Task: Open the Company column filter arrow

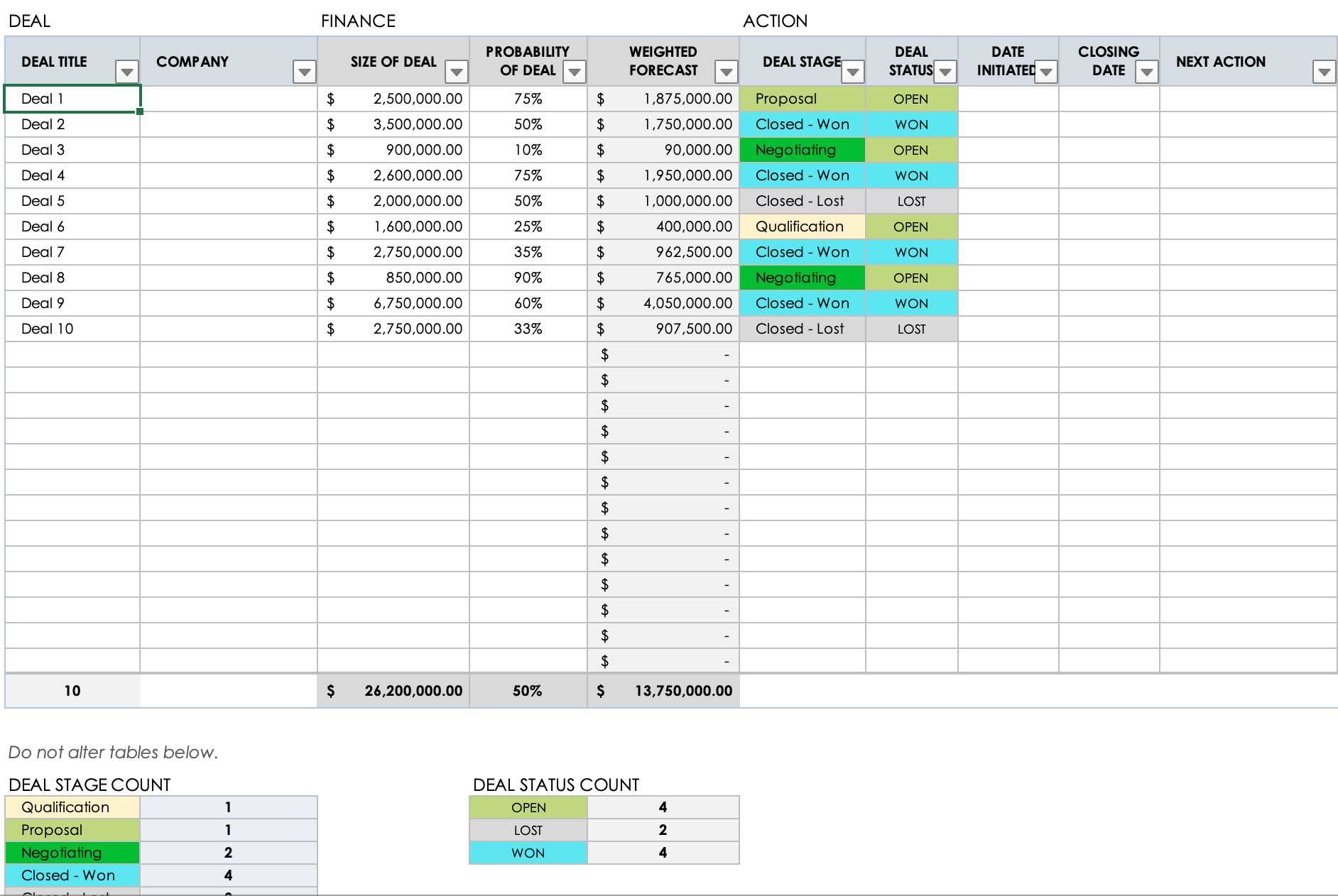Action: point(304,72)
